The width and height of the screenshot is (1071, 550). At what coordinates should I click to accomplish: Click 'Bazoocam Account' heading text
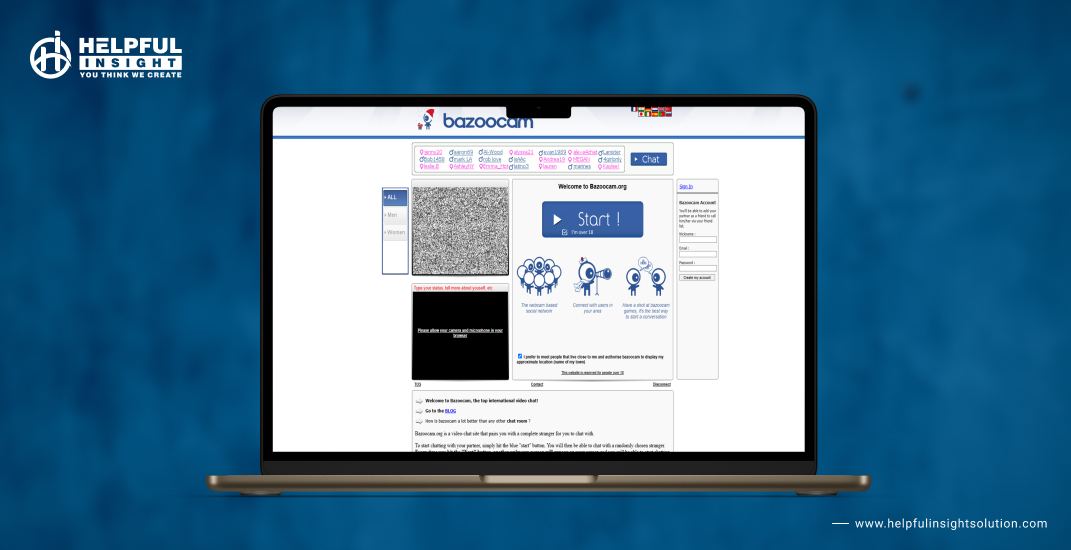tap(697, 203)
